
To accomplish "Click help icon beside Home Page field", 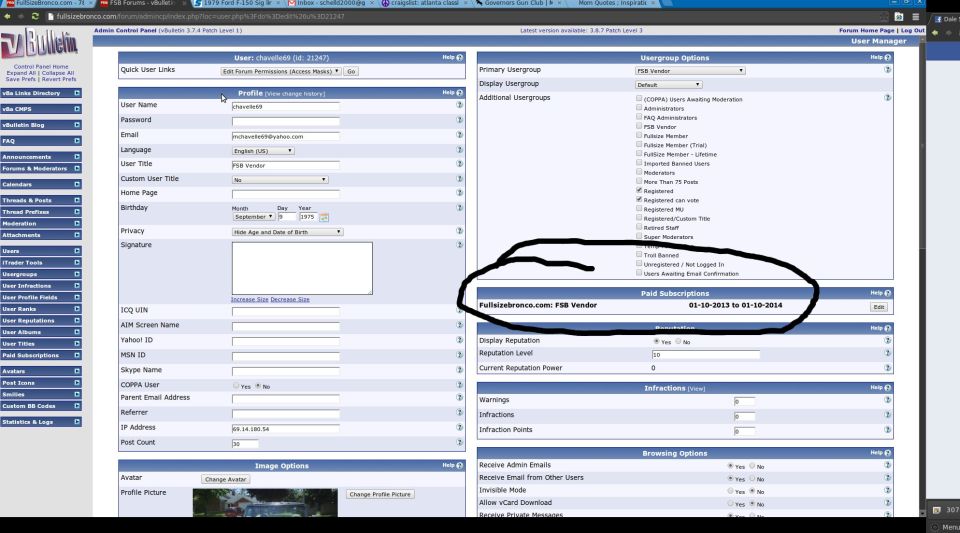I will pos(459,193).
